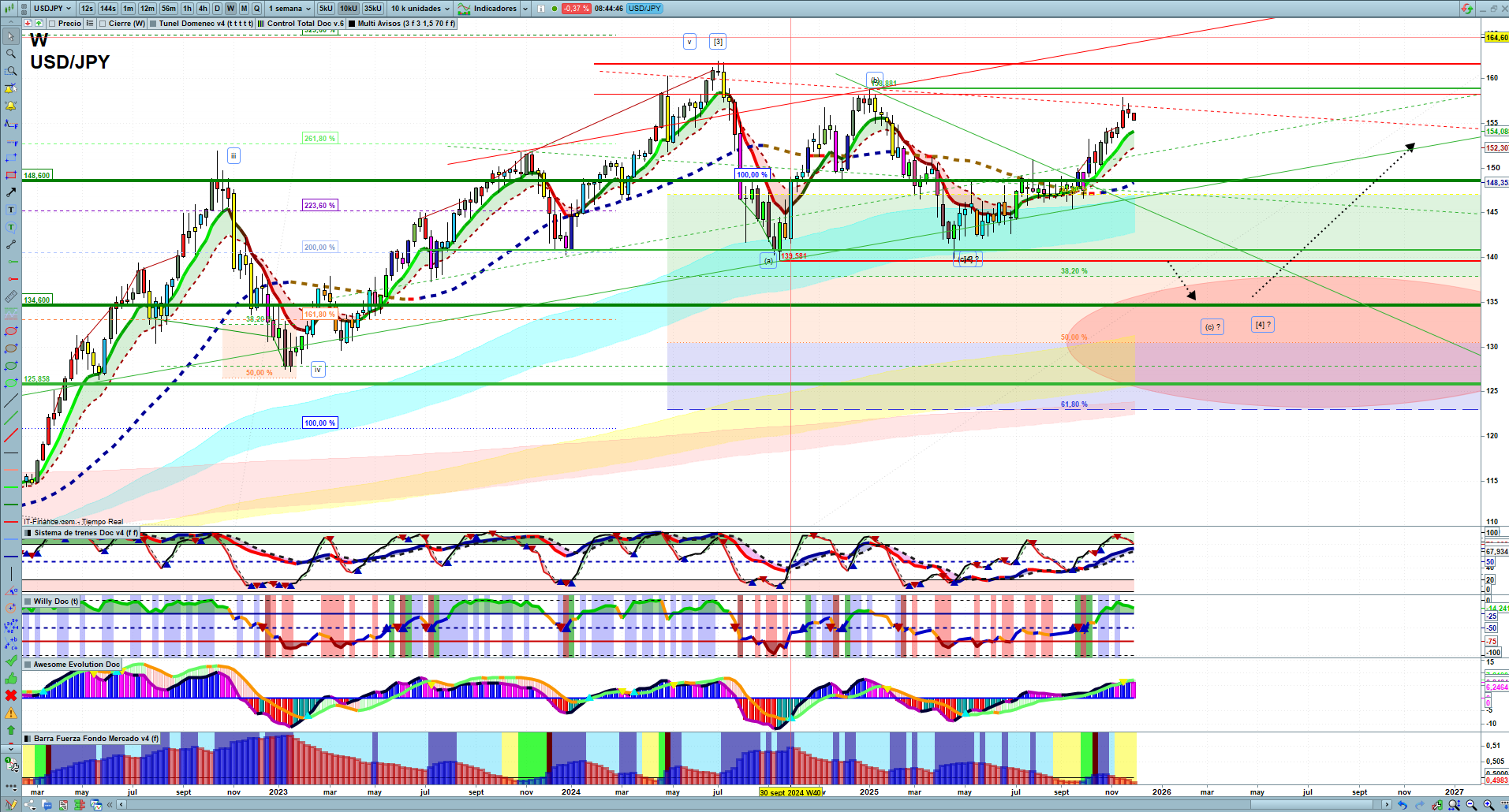Switch to the D daily timeframe
Viewport: 1509px width, 812px height.
click(217, 9)
